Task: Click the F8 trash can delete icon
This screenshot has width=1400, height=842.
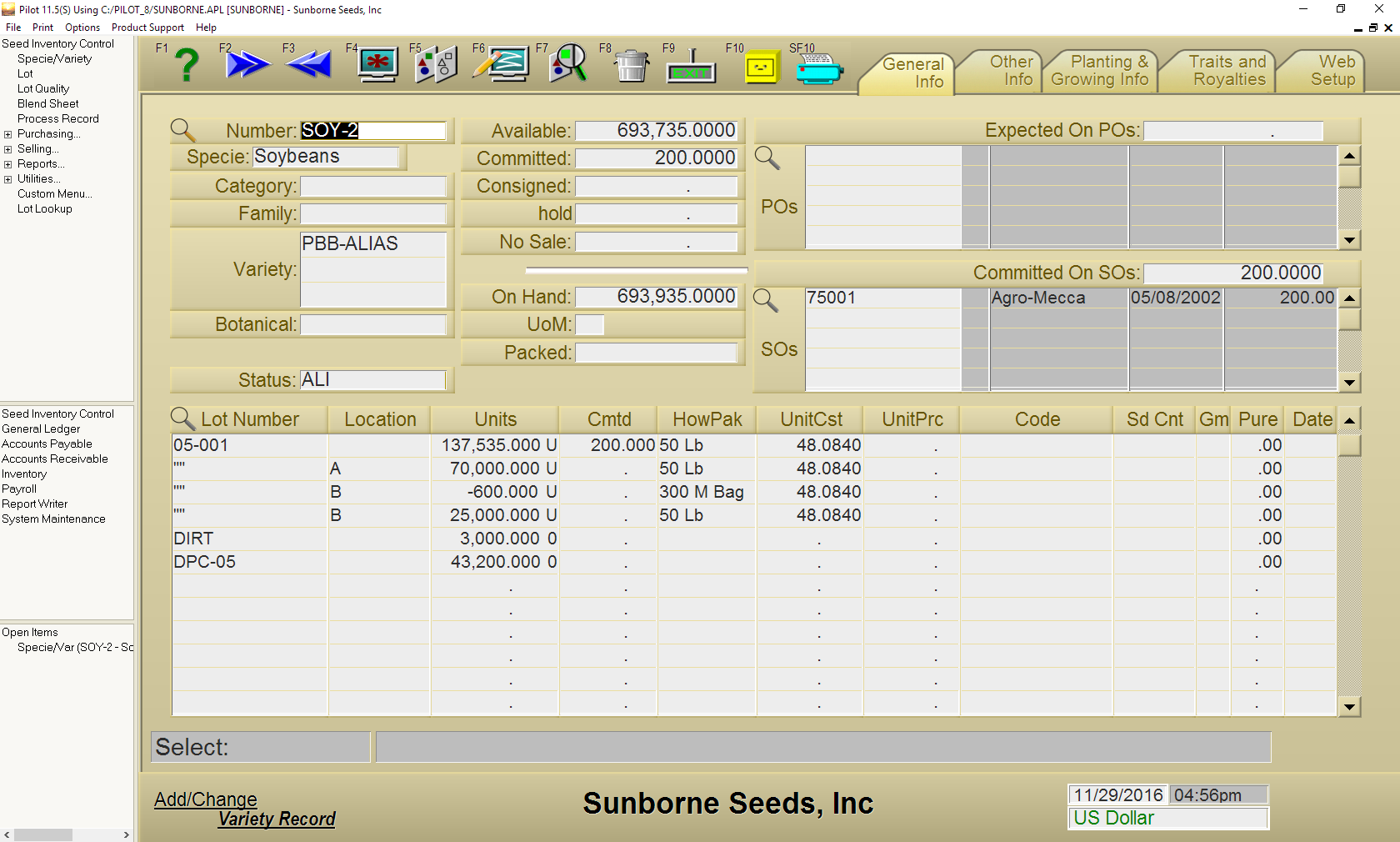Action: (632, 65)
